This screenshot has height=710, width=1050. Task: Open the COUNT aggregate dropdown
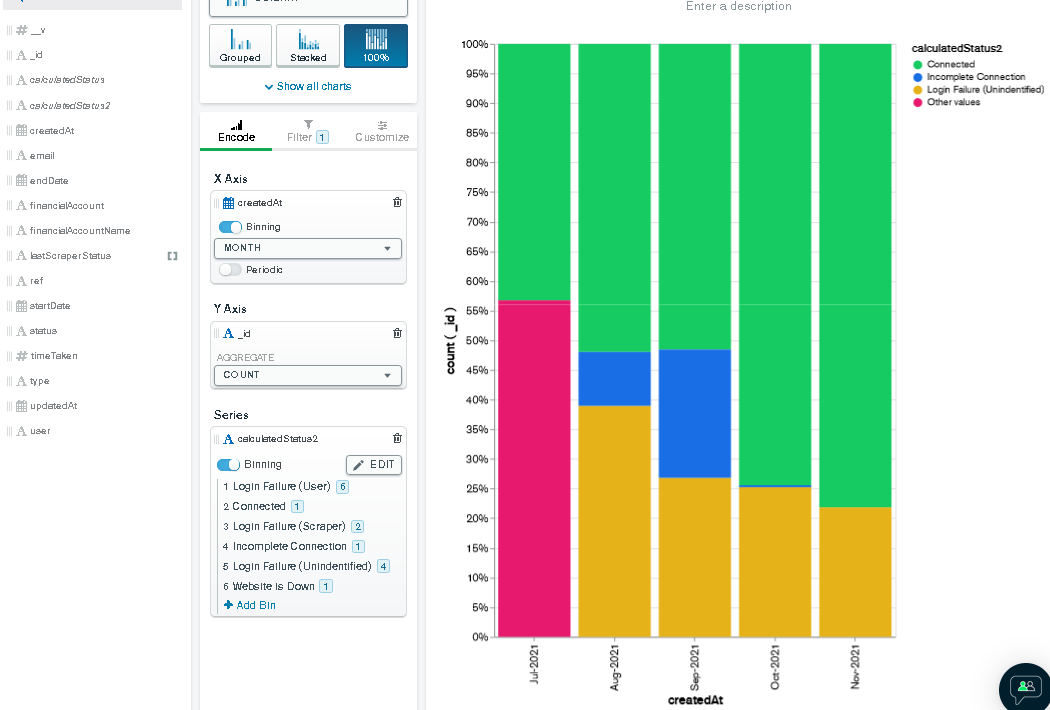click(x=308, y=375)
